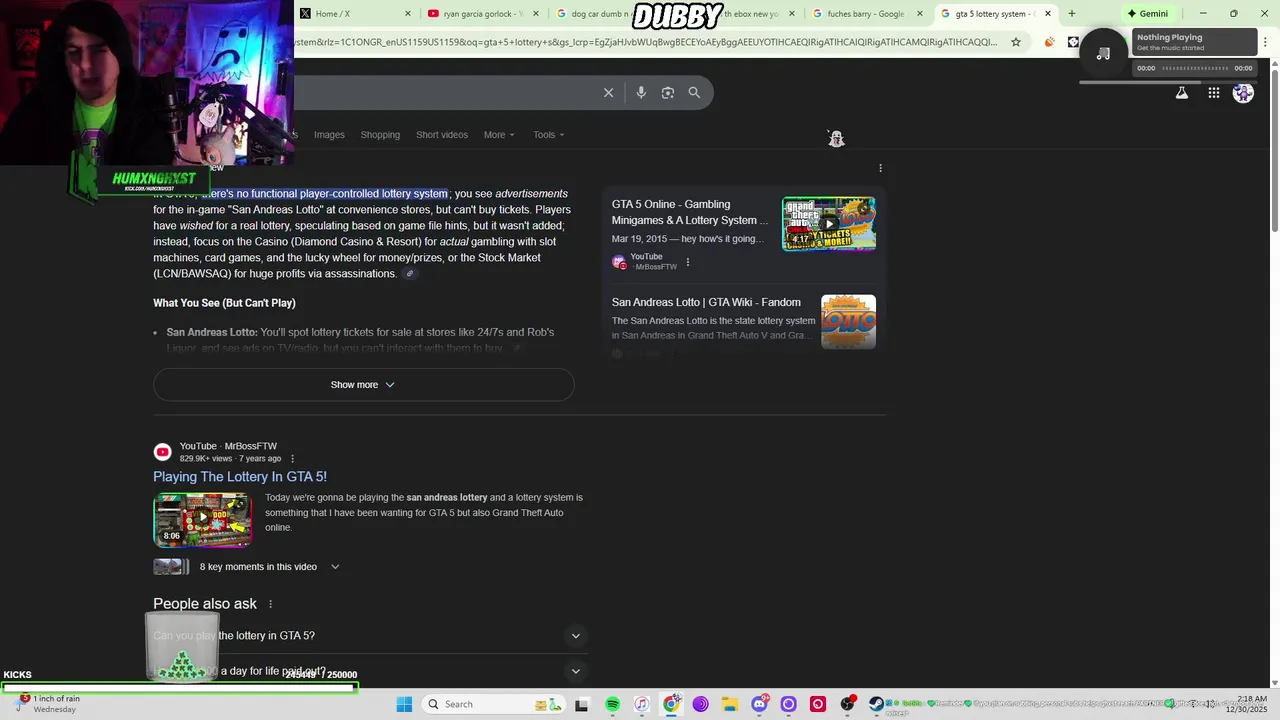Open the San Andreas Lotto logo thumbnail
Screen dimensions: 1280x720
pos(848,322)
